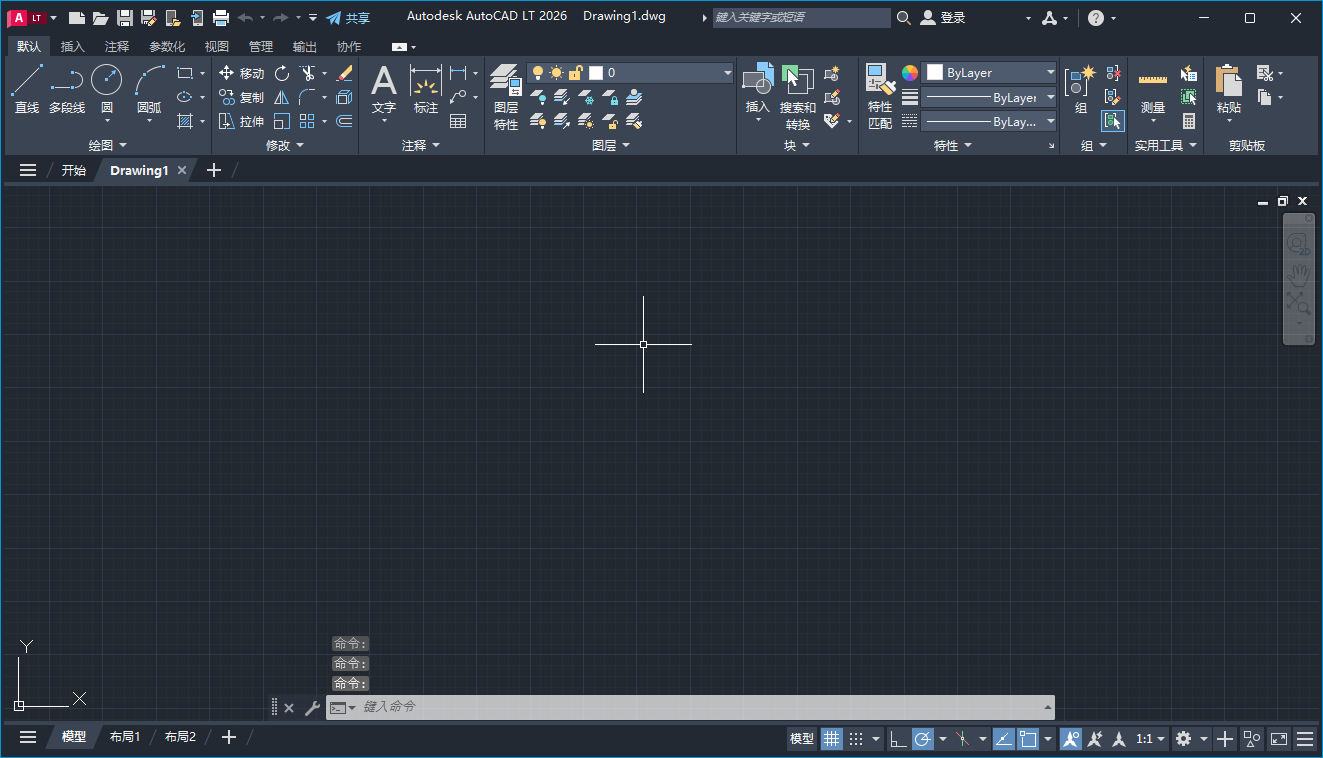Viewport: 1323px width, 758px height.
Task: Click the 共享 (Share) button
Action: (x=348, y=16)
